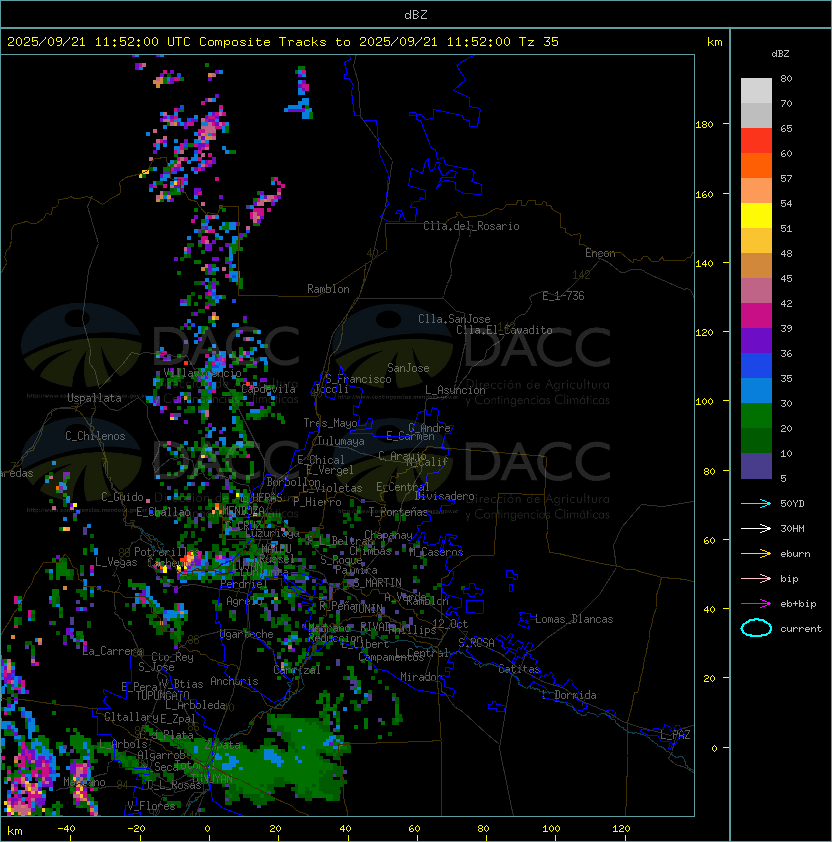Image resolution: width=832 pixels, height=842 pixels.
Task: Select the purple swatch between 39 and 36
Action: (756, 340)
